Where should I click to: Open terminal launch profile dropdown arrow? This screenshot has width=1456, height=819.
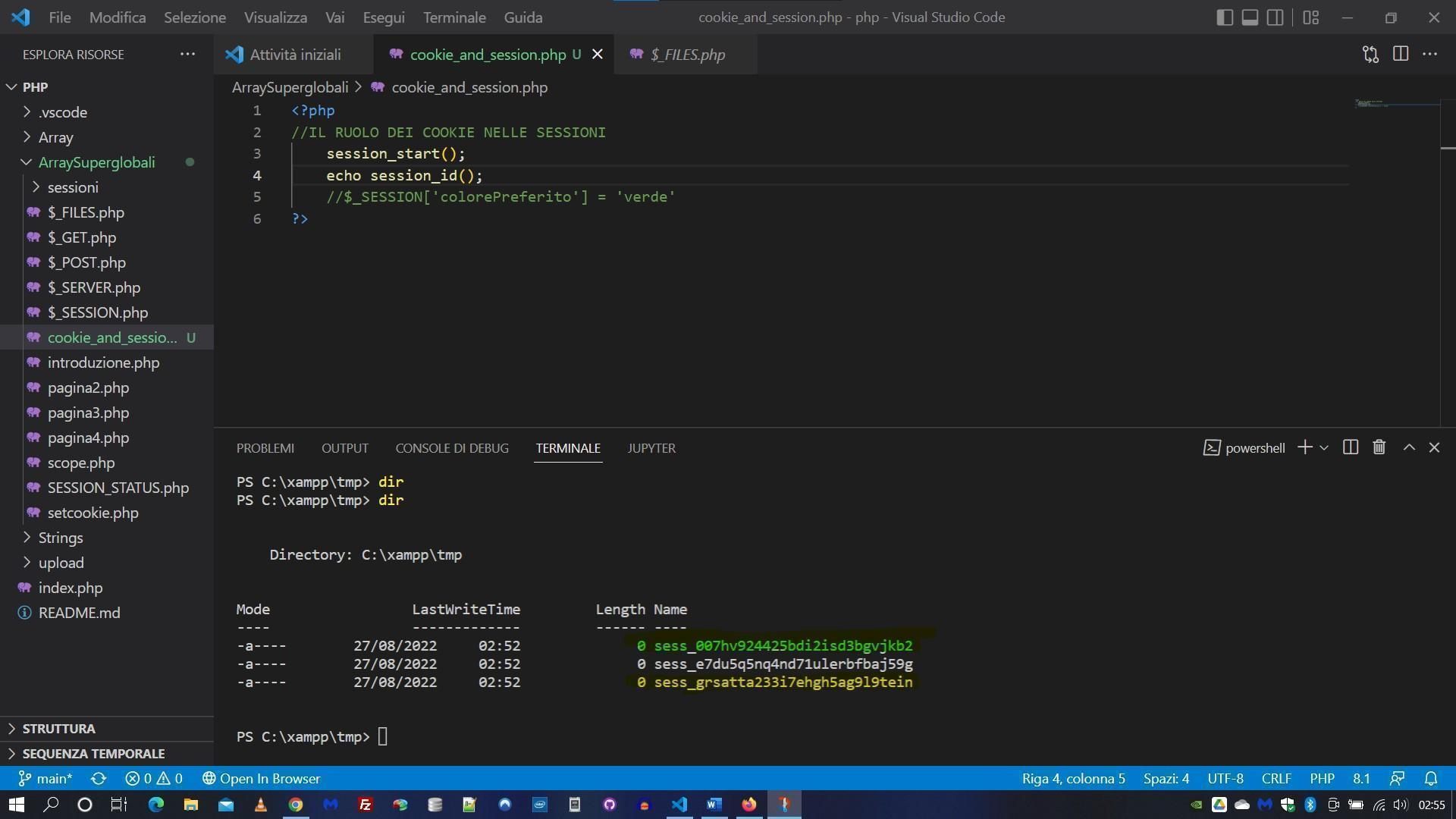click(x=1324, y=447)
